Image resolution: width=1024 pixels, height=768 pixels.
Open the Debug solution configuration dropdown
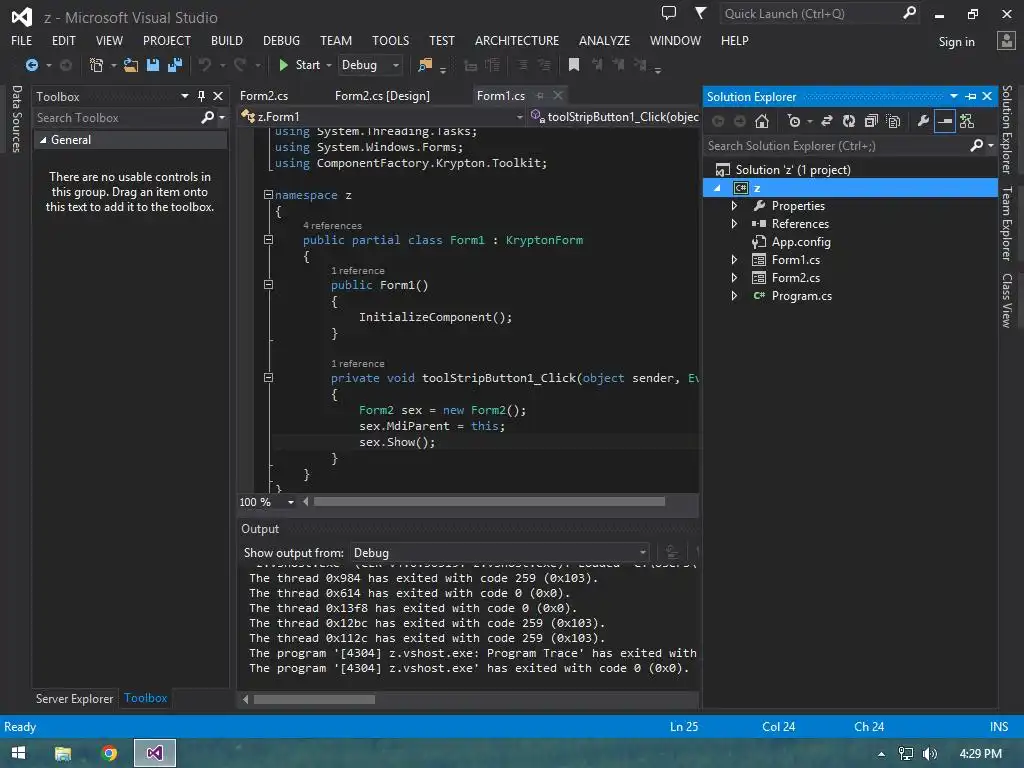click(x=370, y=65)
